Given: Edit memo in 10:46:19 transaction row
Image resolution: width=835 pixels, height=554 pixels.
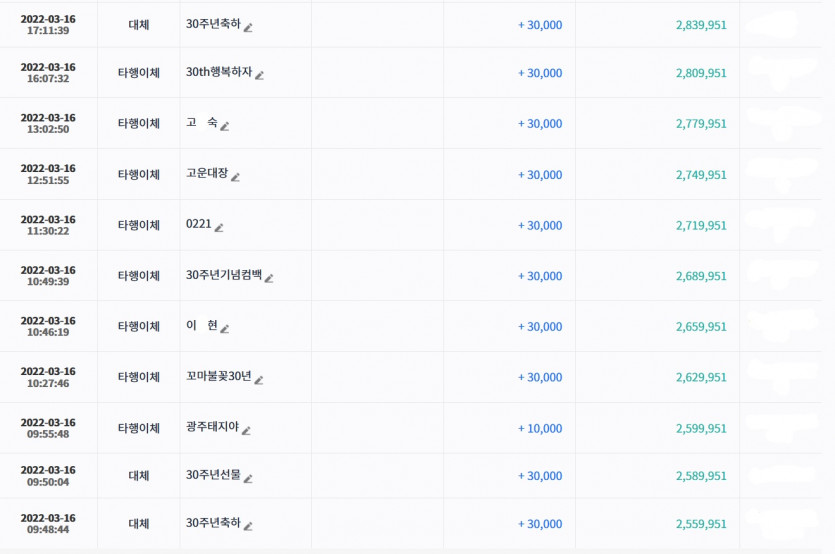Looking at the screenshot, I should [x=225, y=329].
